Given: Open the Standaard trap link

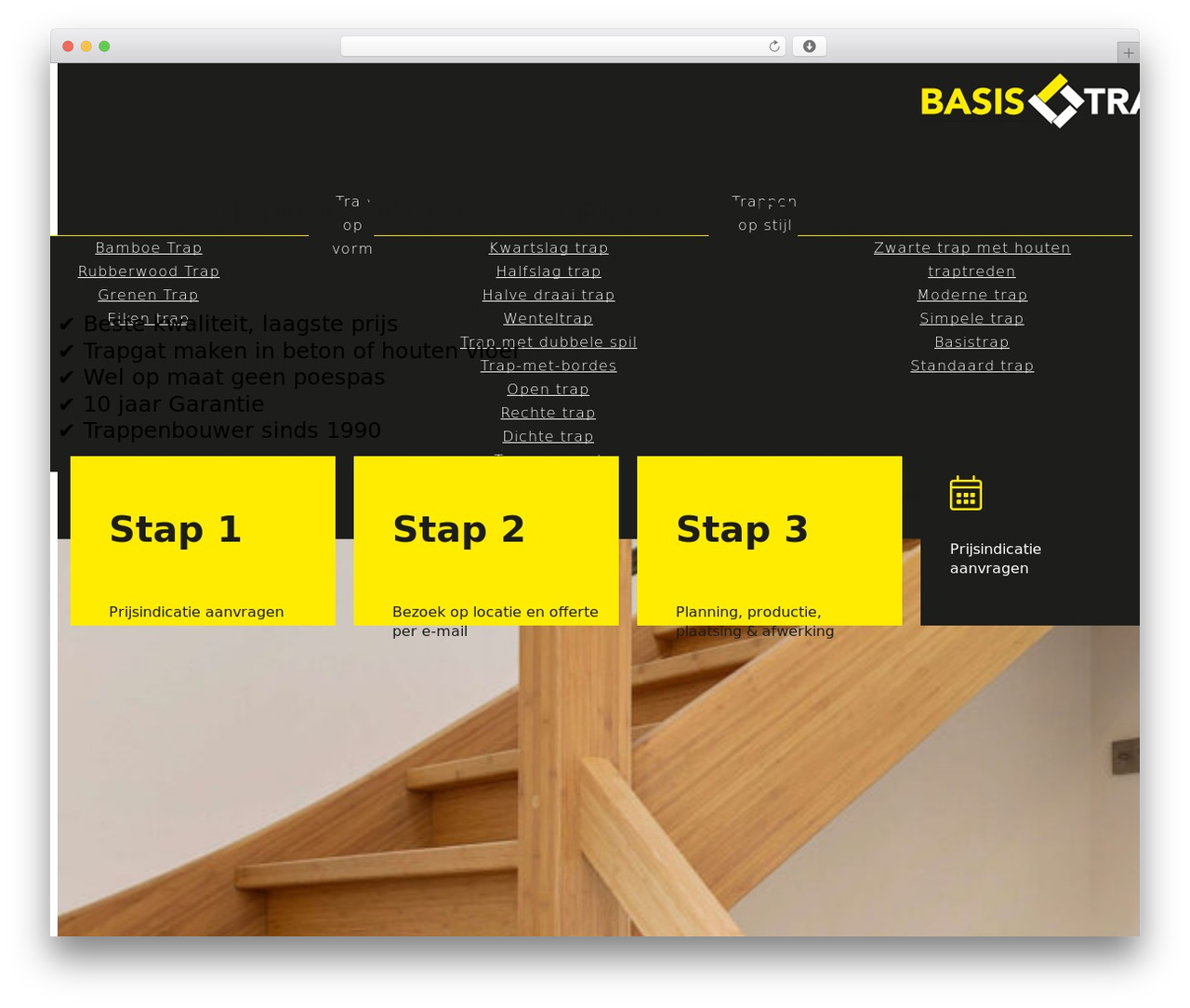Looking at the screenshot, I should [972, 365].
